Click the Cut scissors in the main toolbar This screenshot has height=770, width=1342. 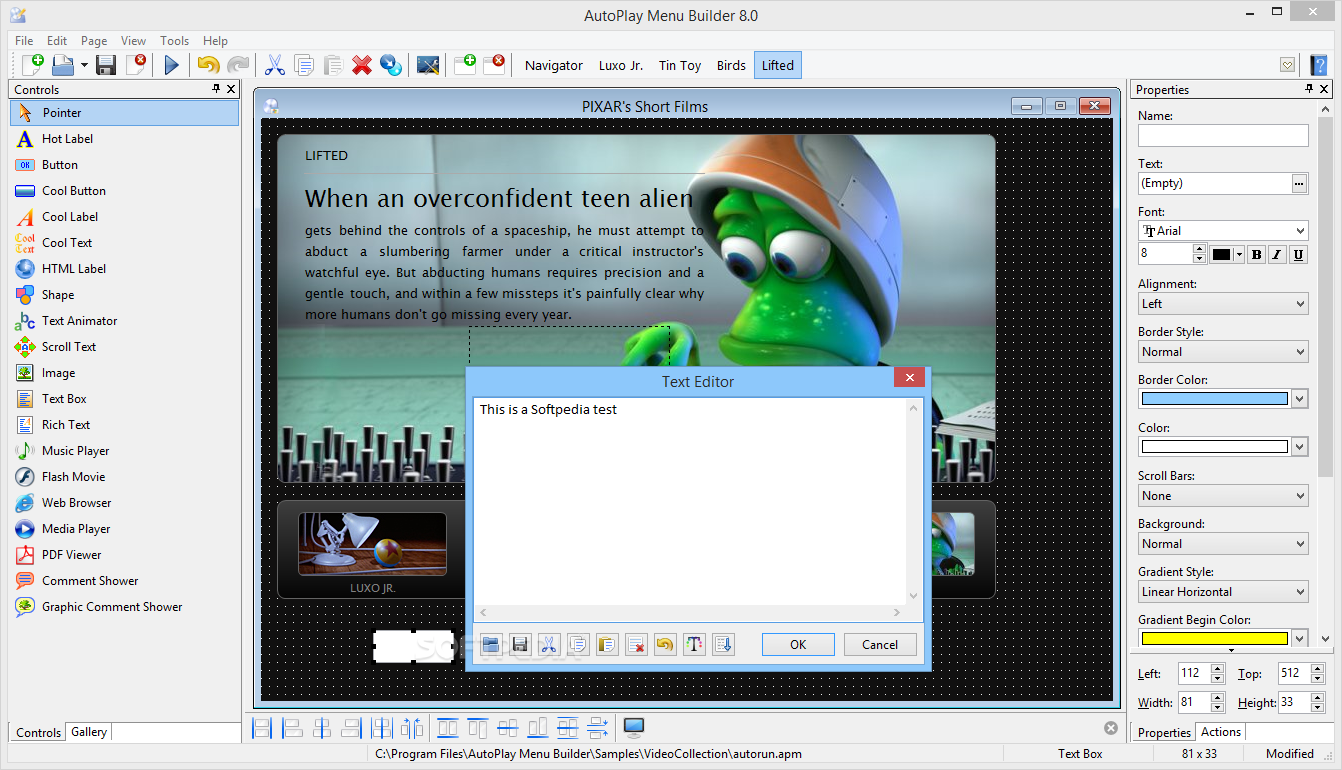(274, 65)
